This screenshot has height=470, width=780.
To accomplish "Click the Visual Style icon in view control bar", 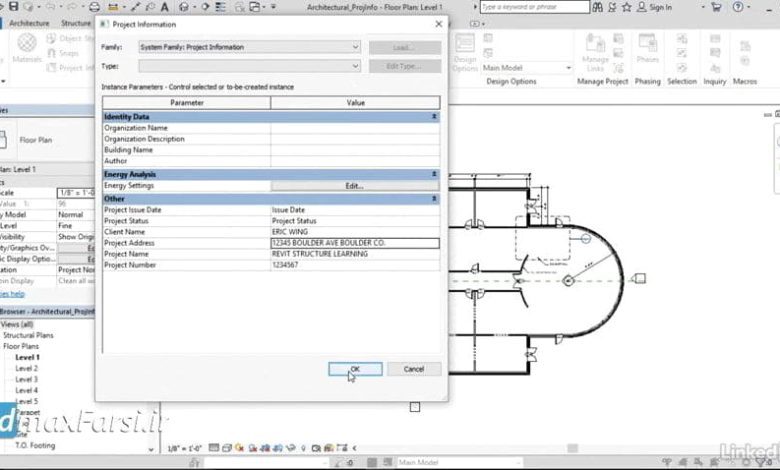I will coord(227,448).
